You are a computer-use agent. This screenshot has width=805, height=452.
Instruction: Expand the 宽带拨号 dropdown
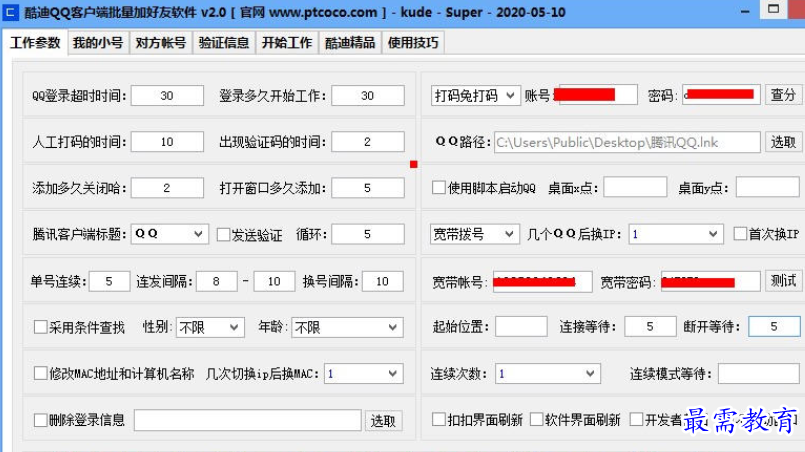(473, 234)
